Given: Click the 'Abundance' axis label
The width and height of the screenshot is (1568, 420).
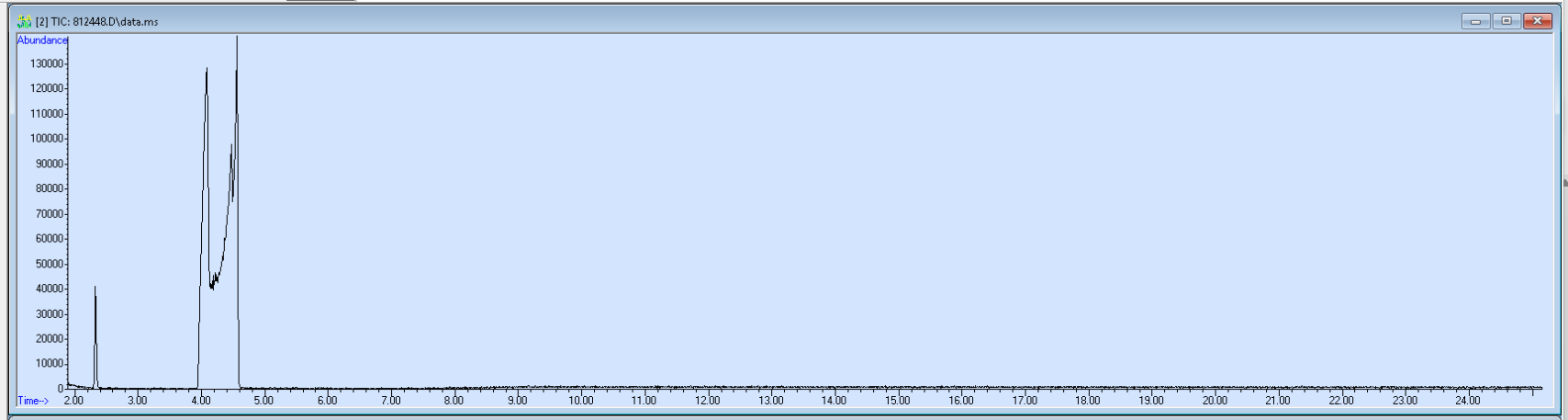Looking at the screenshot, I should 42,40.
